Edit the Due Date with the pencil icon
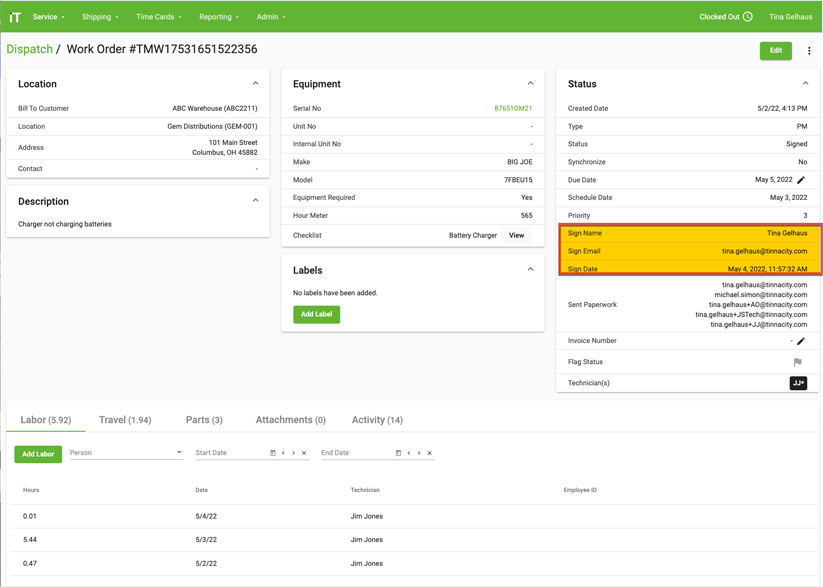The width and height of the screenshot is (823, 587). pyautogui.click(x=802, y=178)
